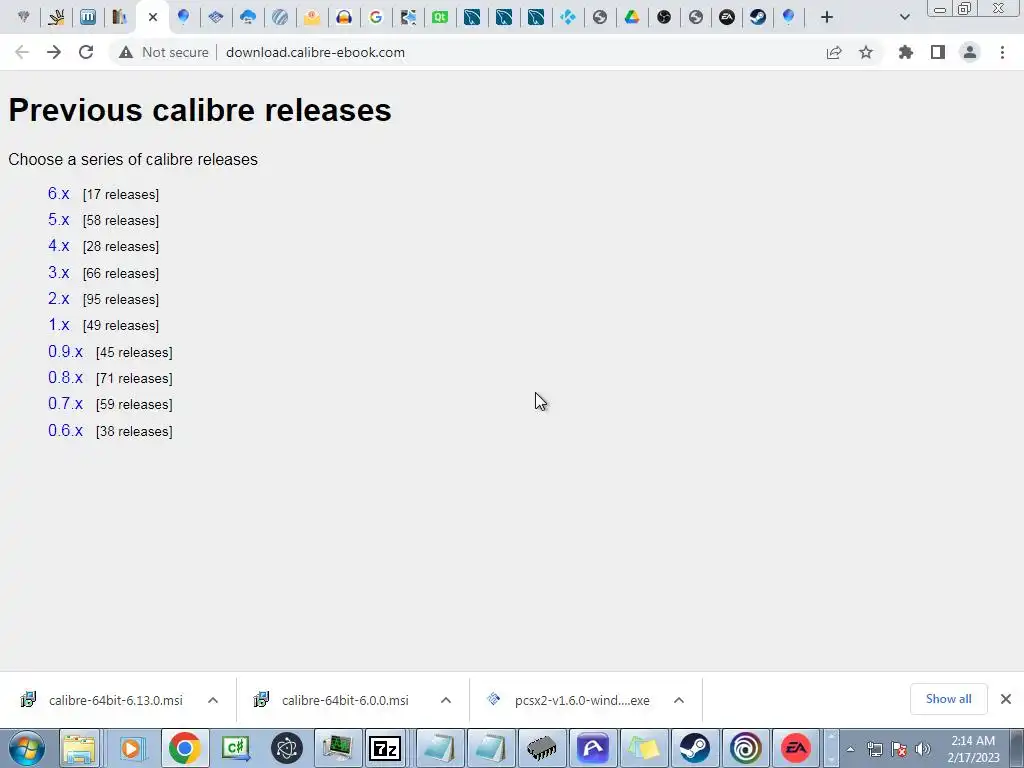
Task: Open Steam from the taskbar
Action: pyautogui.click(x=694, y=748)
